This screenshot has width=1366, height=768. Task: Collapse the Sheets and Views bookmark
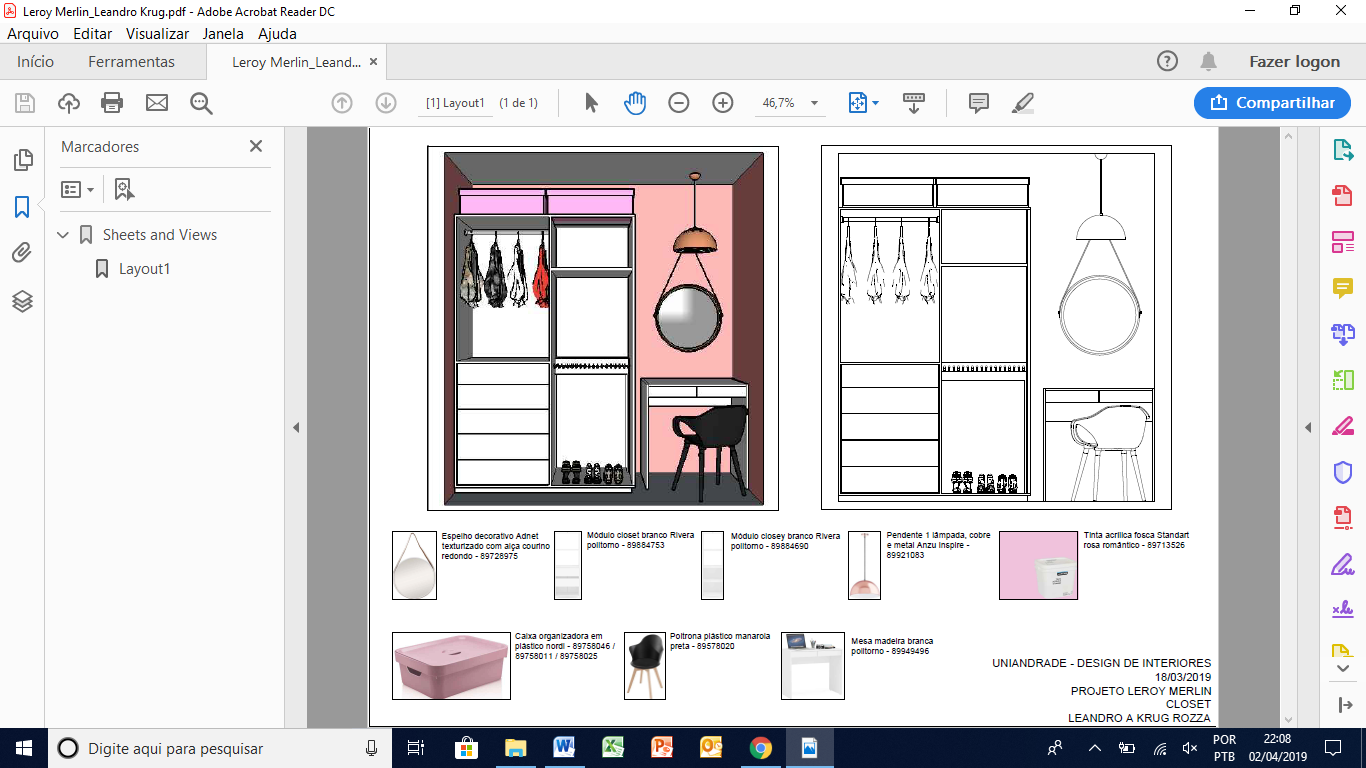pos(64,235)
